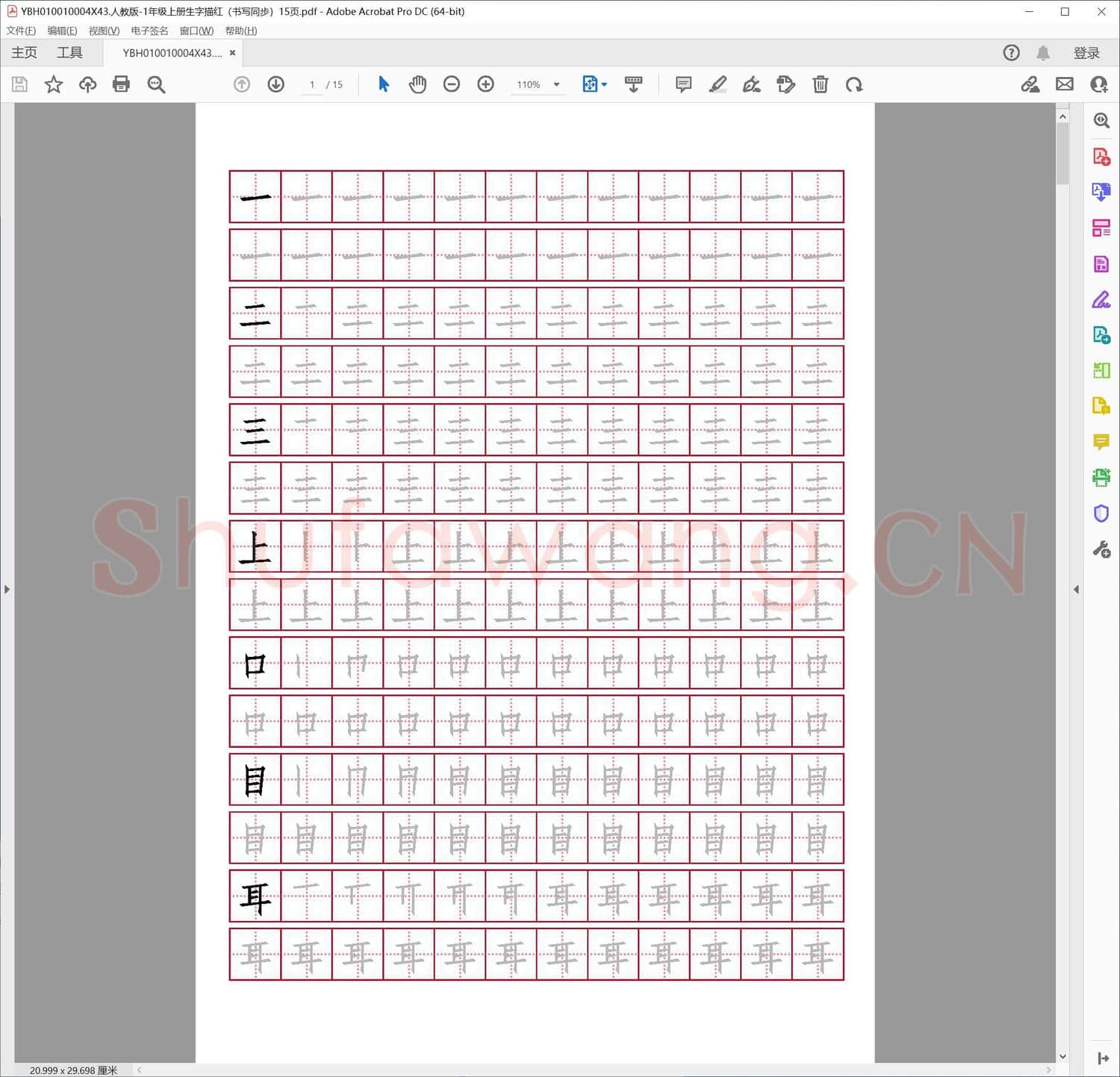
Task: Open Export PDF tool in right pane
Action: click(x=1101, y=192)
